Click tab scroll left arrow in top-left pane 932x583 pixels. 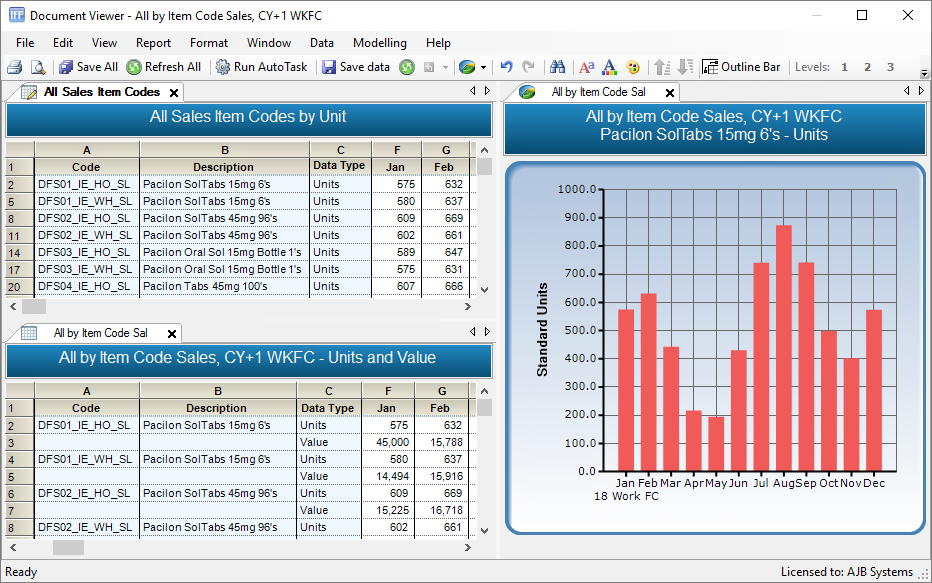tap(473, 91)
